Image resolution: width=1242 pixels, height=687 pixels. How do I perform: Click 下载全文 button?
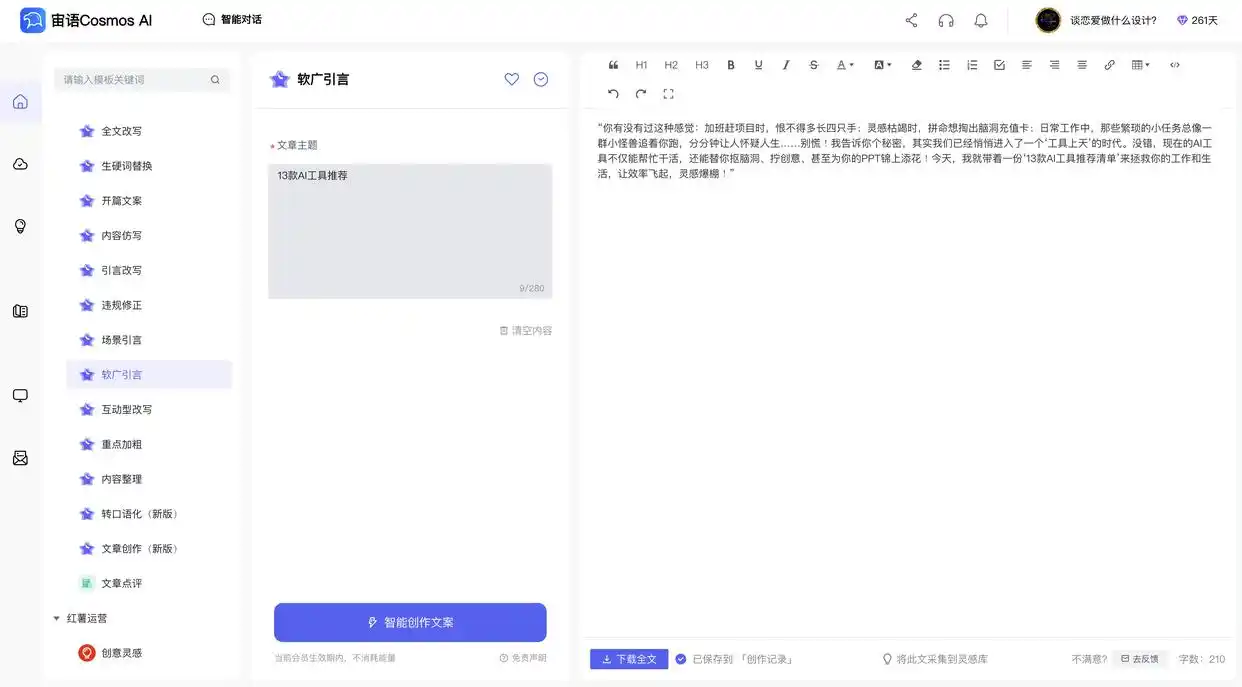click(x=629, y=659)
